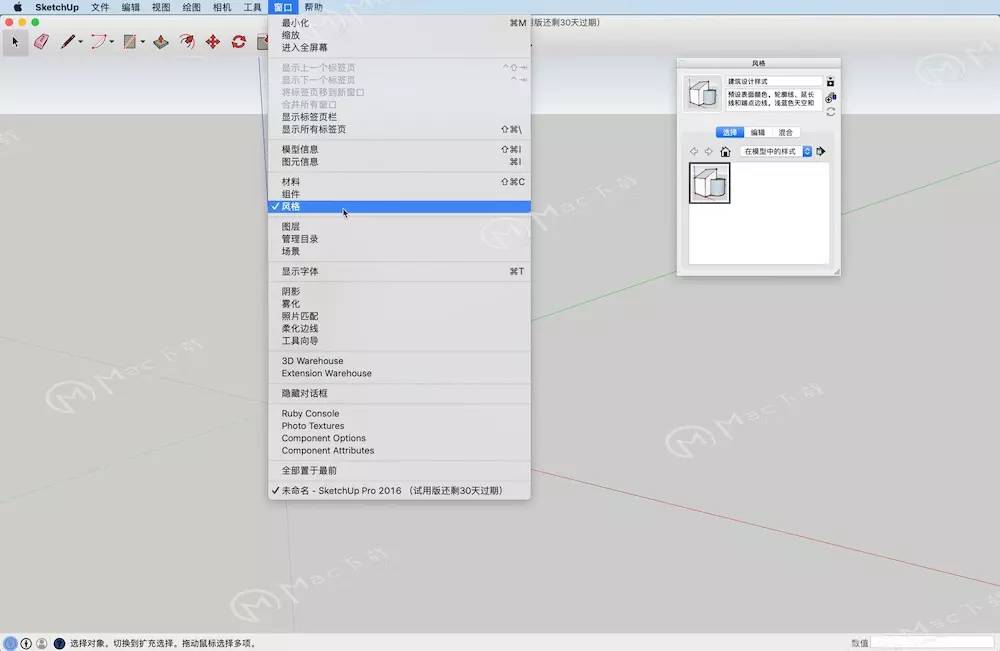Viewport: 1000px width, 651px height.
Task: Open 模型信息 from the menu
Action: 399,149
